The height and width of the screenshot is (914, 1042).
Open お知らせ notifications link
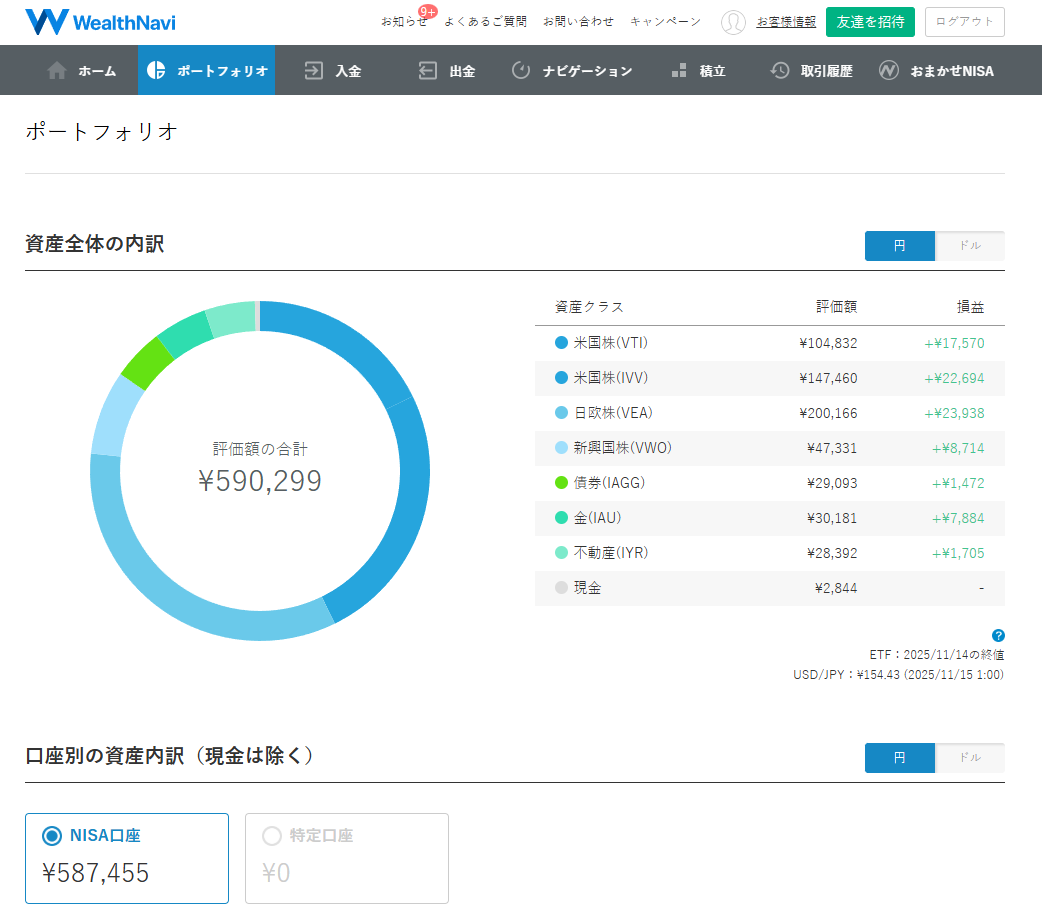[403, 22]
